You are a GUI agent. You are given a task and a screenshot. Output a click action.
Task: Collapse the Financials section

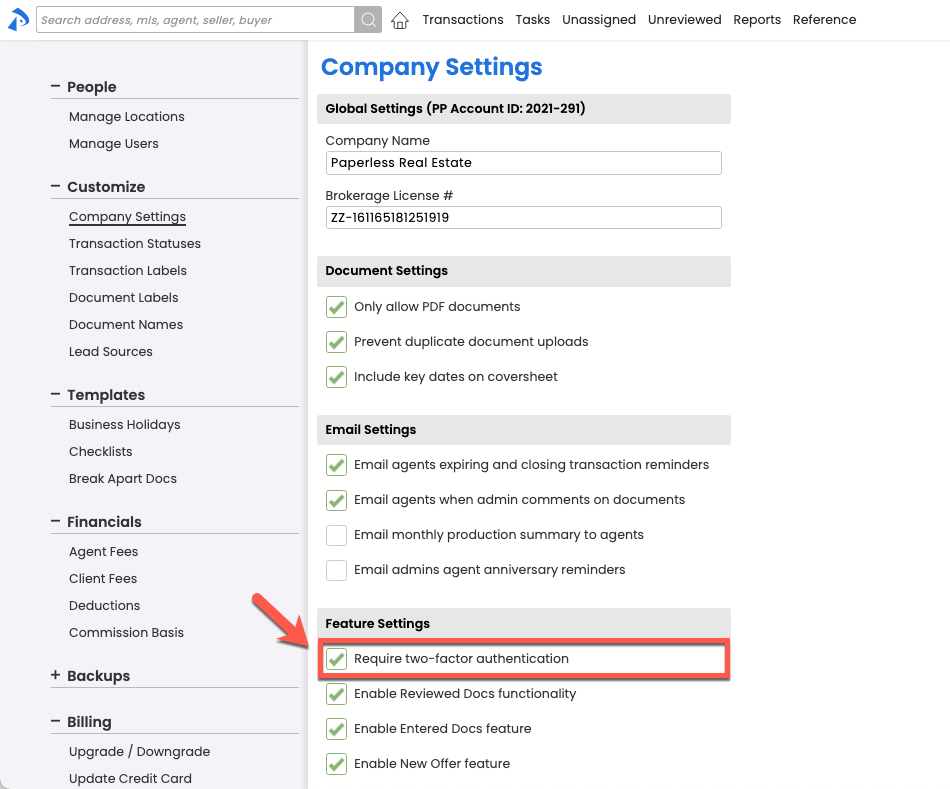pos(56,522)
